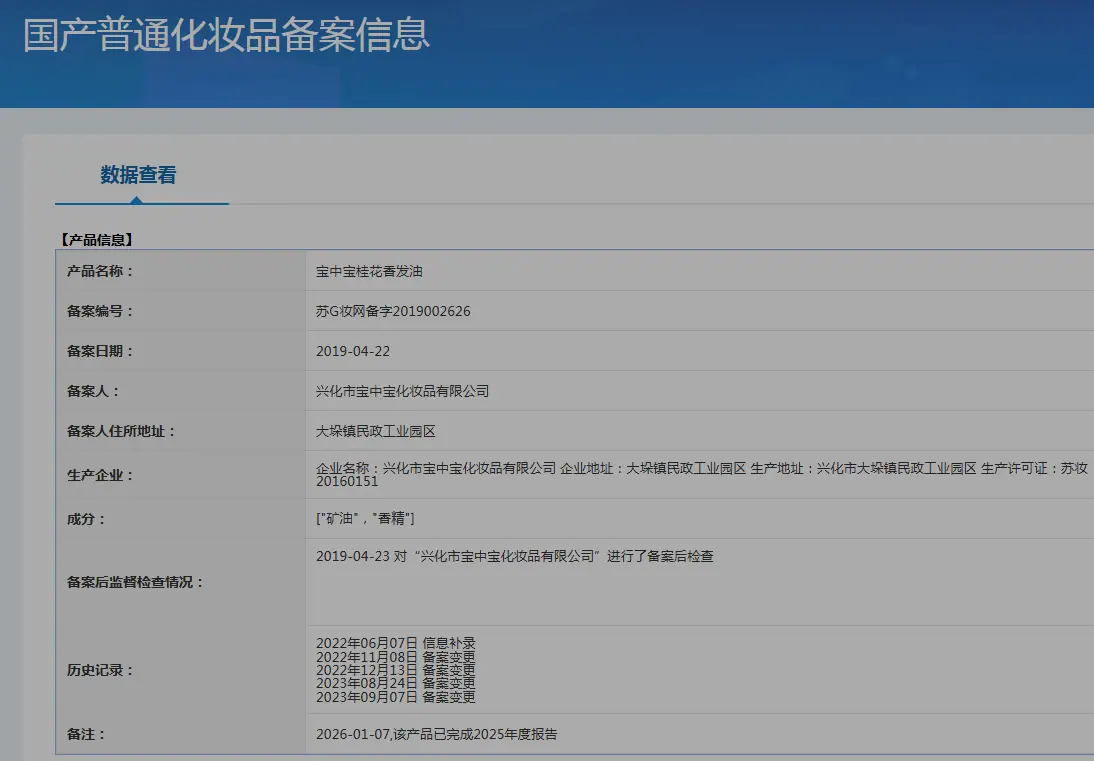Click the 备案人住所地址 label
The width and height of the screenshot is (1094, 761).
[121, 431]
